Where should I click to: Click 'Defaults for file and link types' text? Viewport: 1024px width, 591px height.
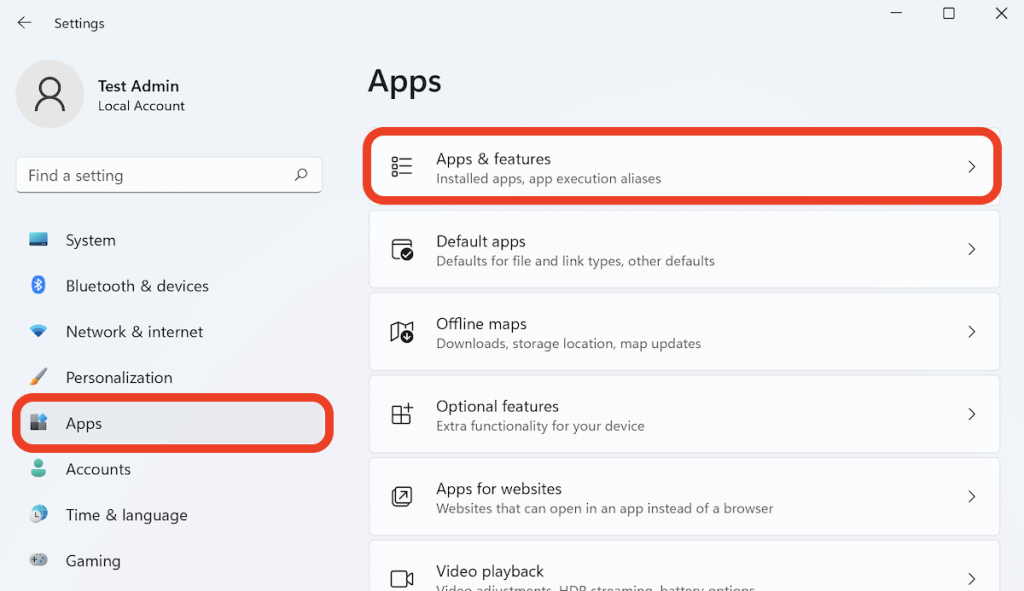click(529, 261)
